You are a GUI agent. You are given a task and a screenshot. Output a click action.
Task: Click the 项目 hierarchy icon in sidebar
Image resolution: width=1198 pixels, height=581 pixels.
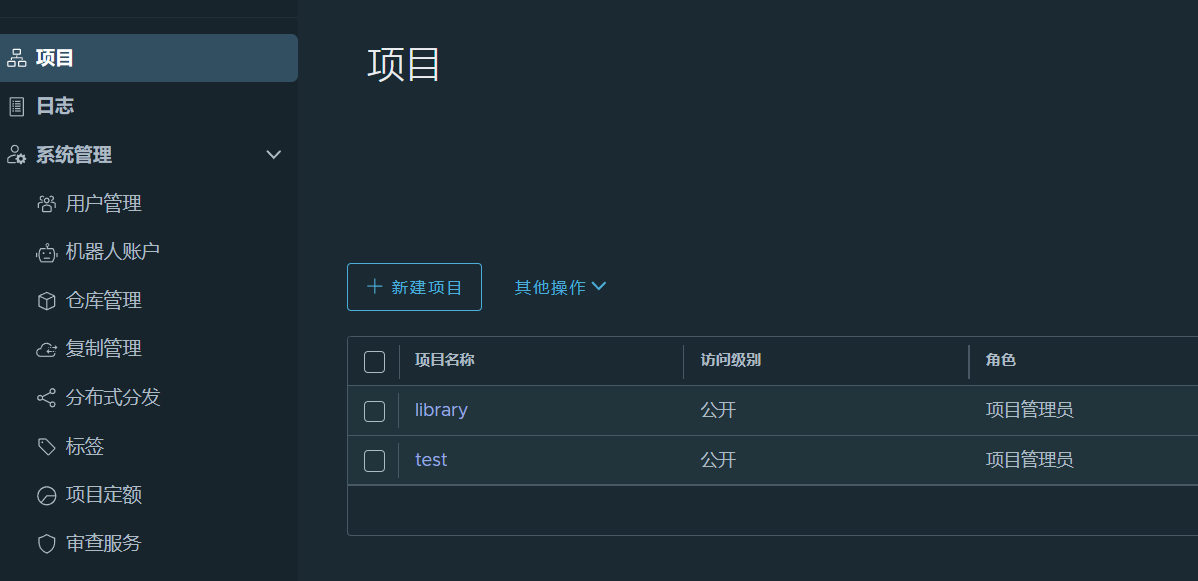16,58
